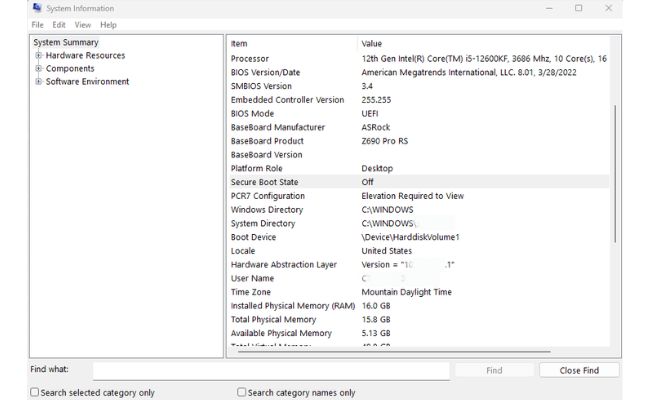Select the Hardware Resources tree item
This screenshot has width=650, height=400.
85,56
